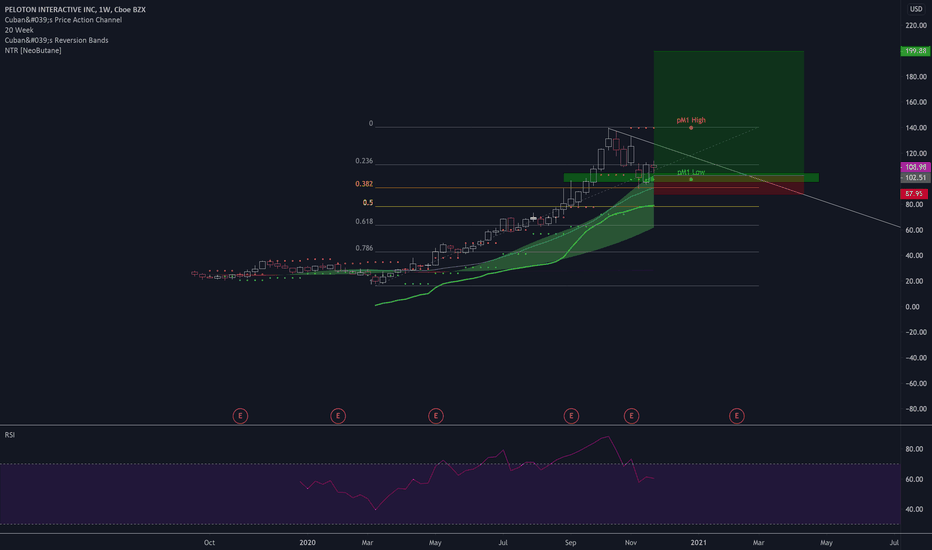Select the NTR [NeoButane] indicator legend

click(33, 51)
